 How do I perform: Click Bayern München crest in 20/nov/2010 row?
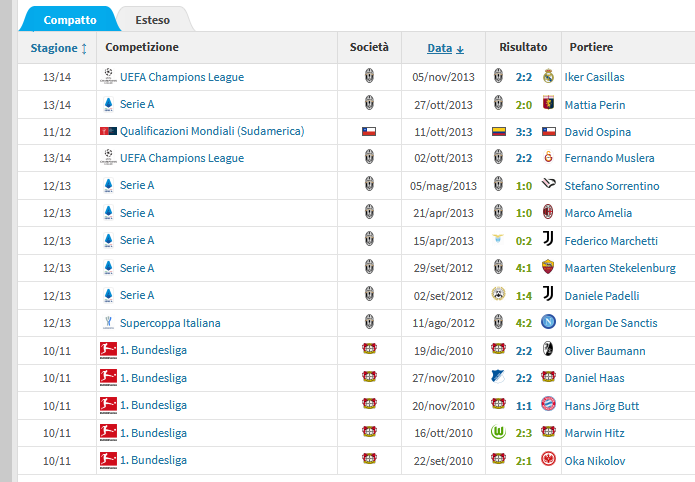tap(549, 404)
